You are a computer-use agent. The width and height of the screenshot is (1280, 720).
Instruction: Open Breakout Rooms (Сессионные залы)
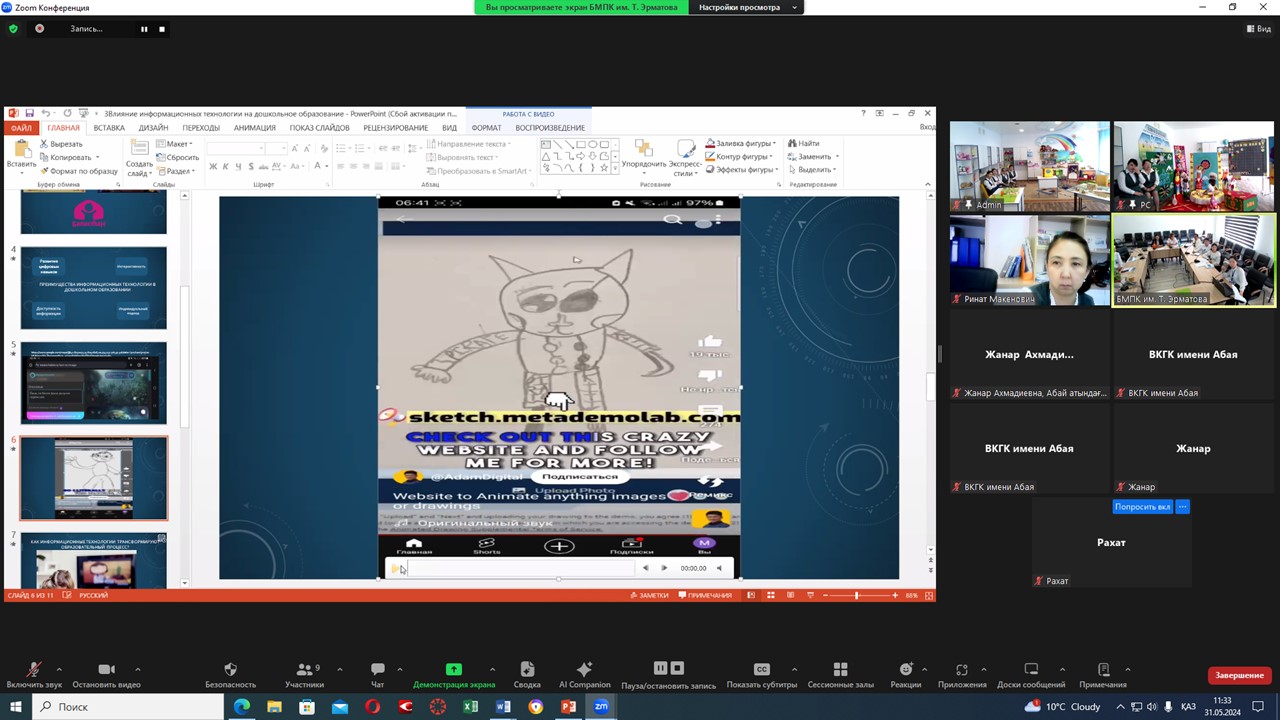pos(840,670)
